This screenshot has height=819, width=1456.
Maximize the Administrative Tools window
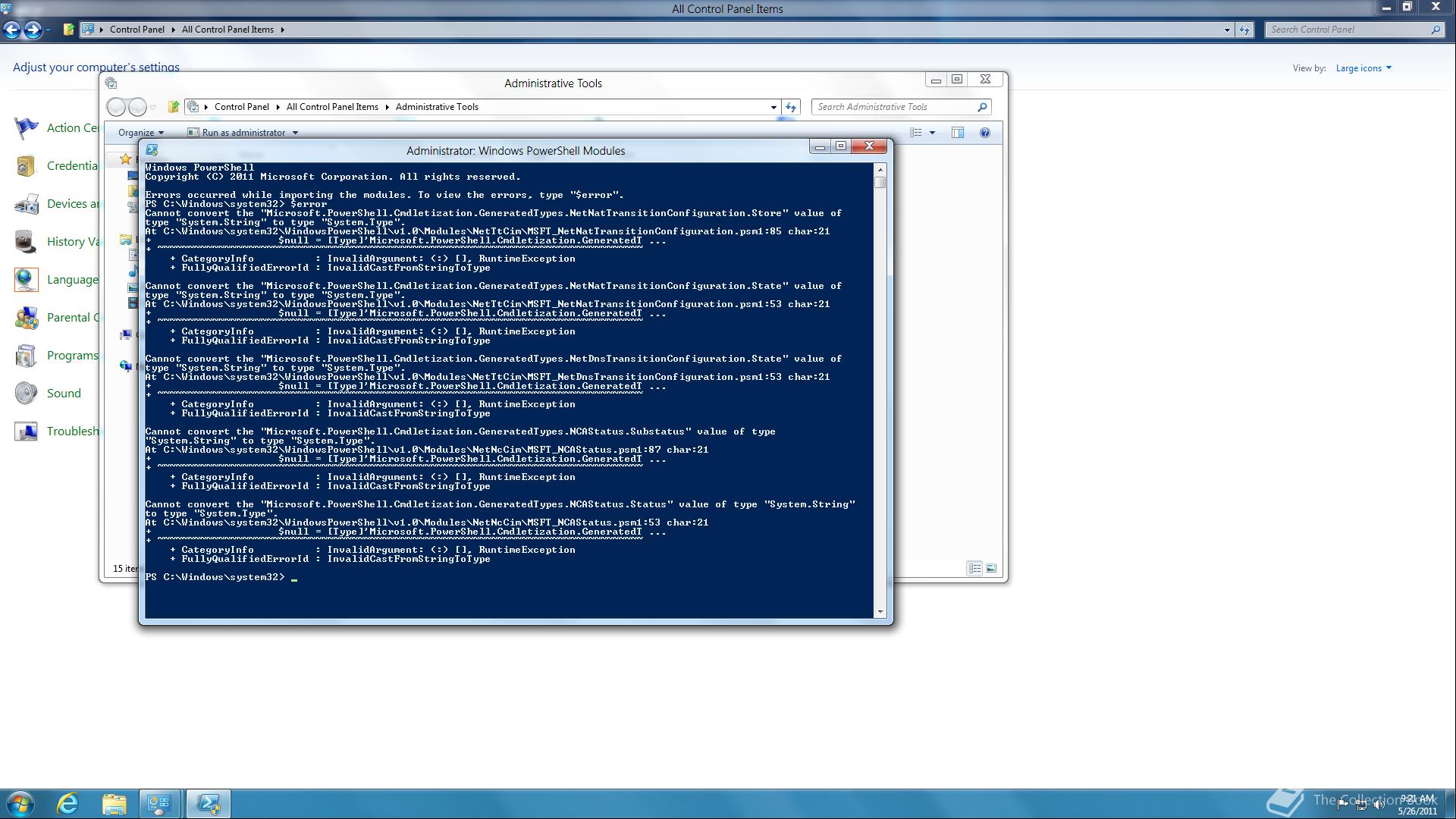click(x=957, y=80)
